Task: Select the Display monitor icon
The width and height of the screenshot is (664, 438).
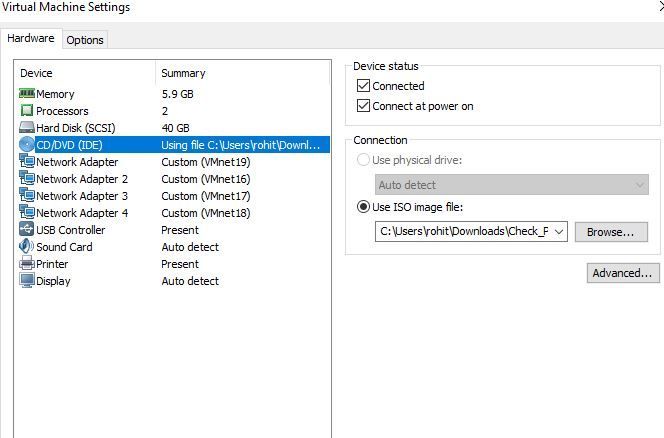Action: point(27,281)
